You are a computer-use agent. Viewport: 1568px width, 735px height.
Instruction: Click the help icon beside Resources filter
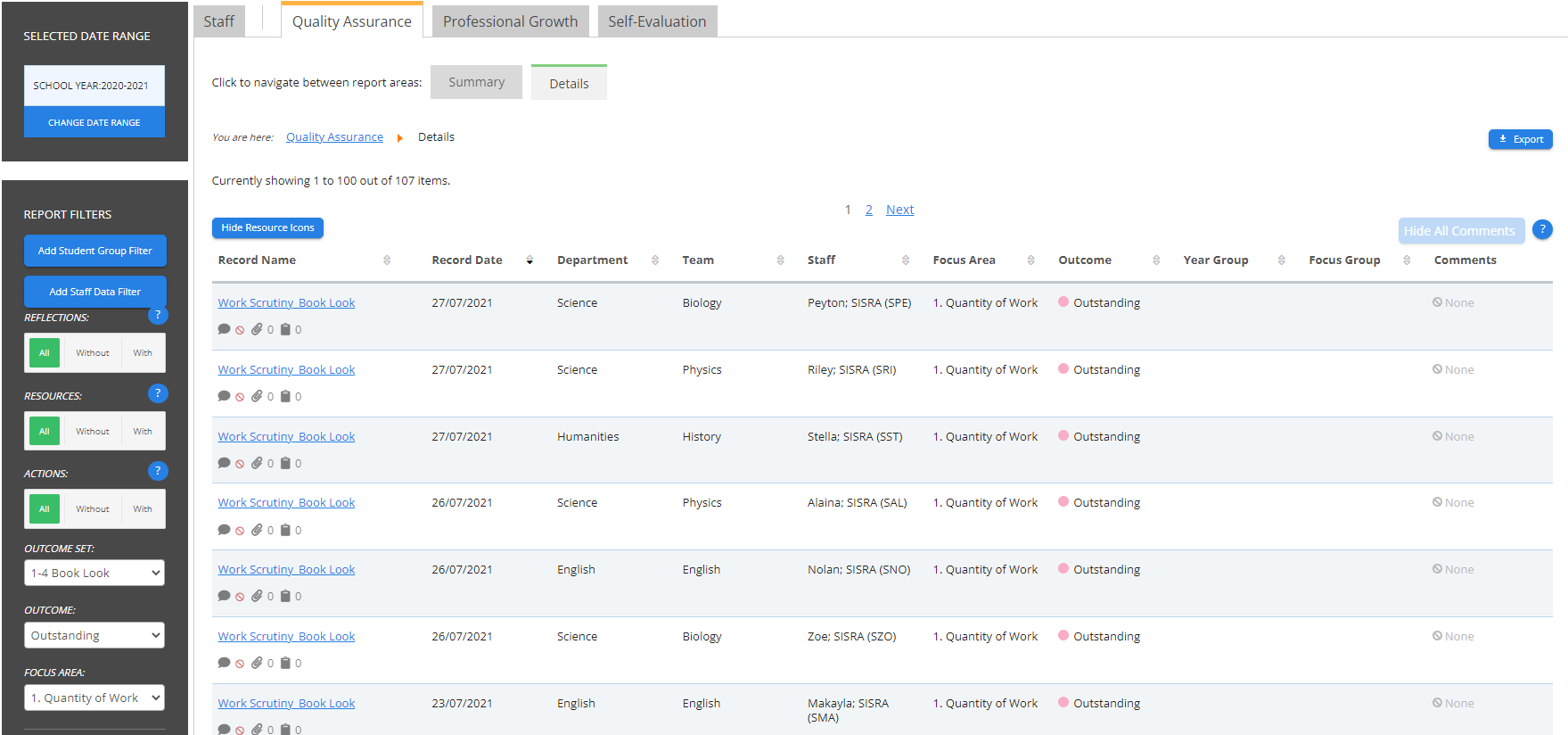click(x=158, y=393)
